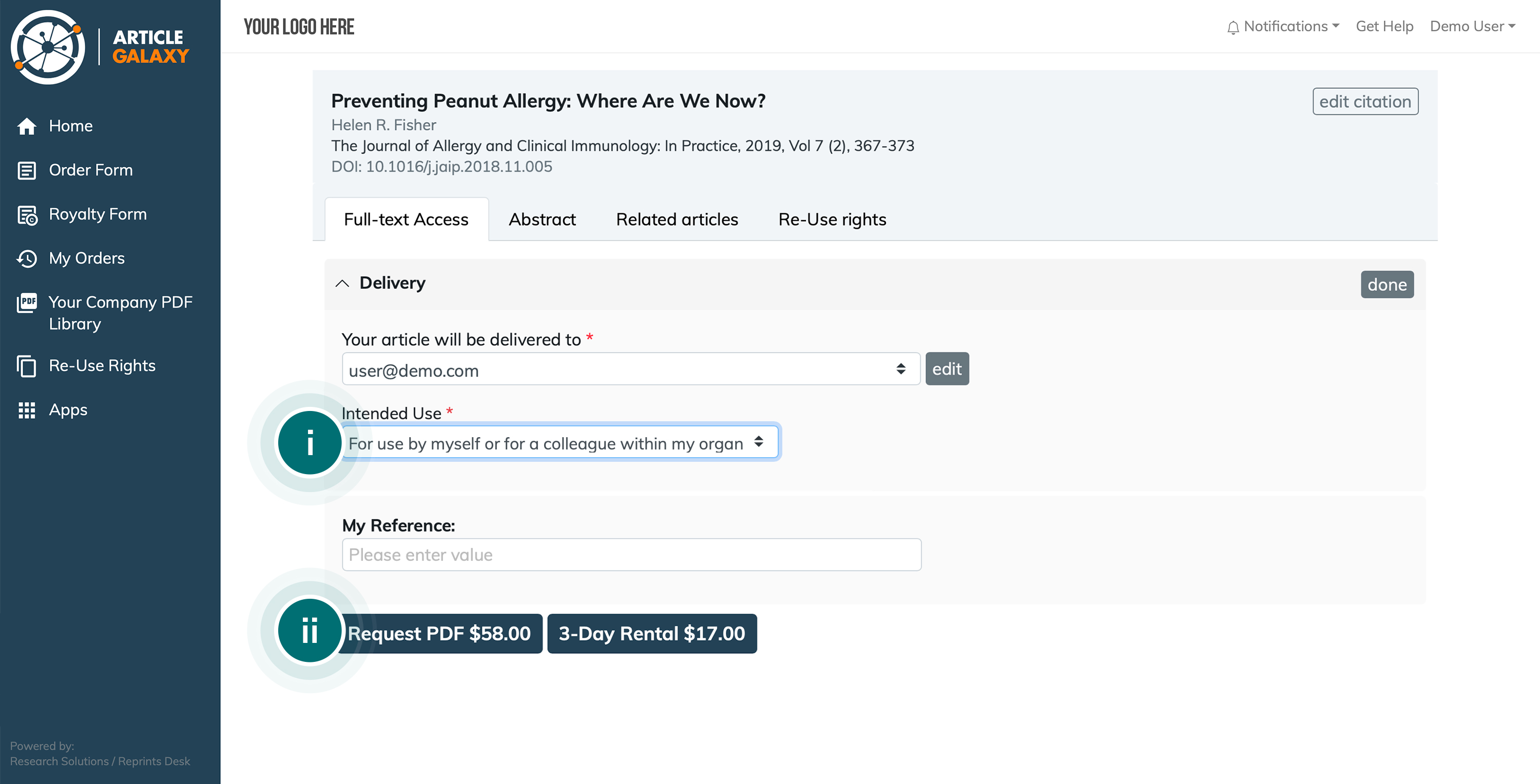Click the teal step ii marker

pyautogui.click(x=310, y=631)
